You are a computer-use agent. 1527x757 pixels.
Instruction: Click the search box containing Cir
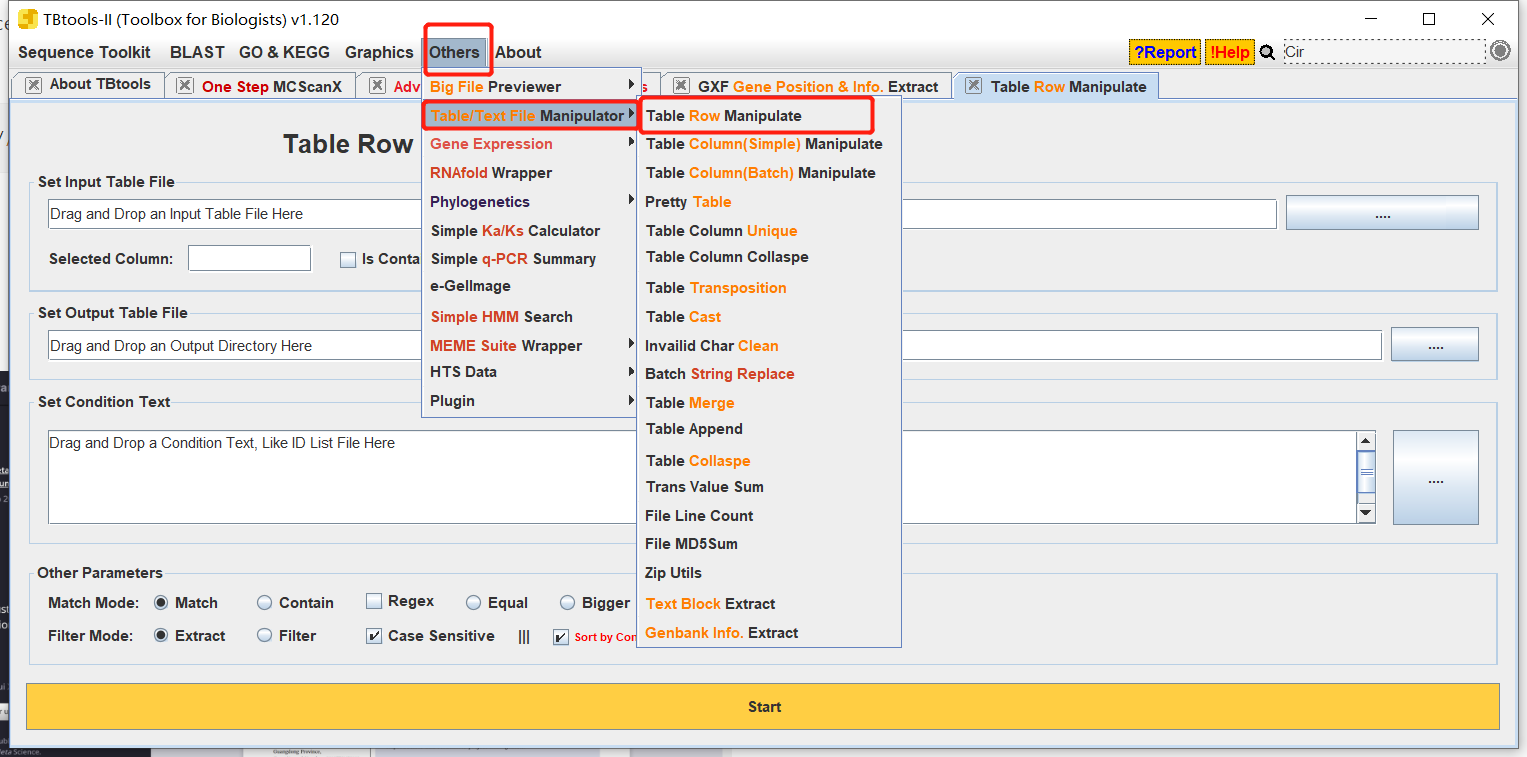coord(1384,52)
